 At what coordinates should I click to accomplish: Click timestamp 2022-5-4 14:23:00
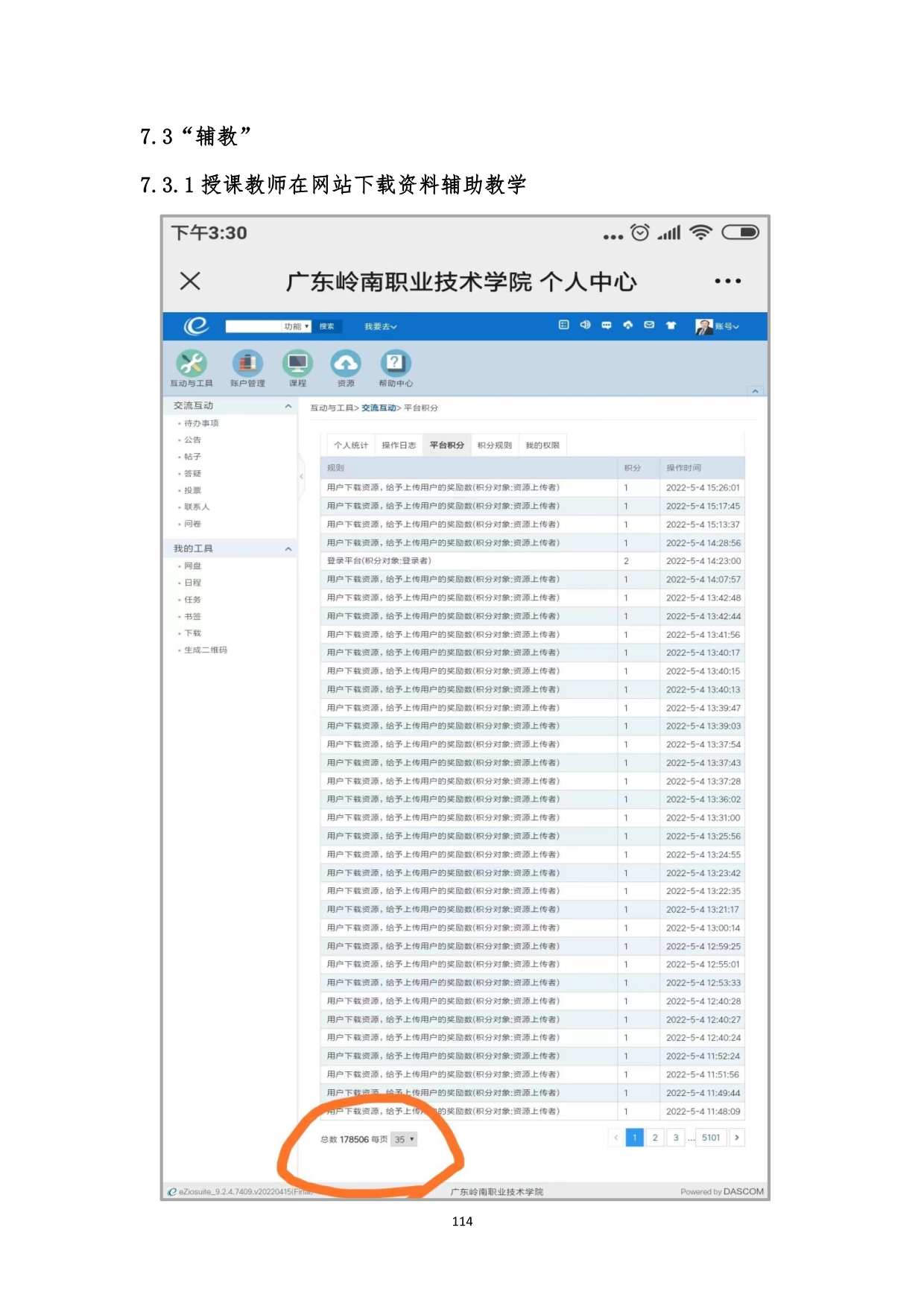tap(703, 561)
